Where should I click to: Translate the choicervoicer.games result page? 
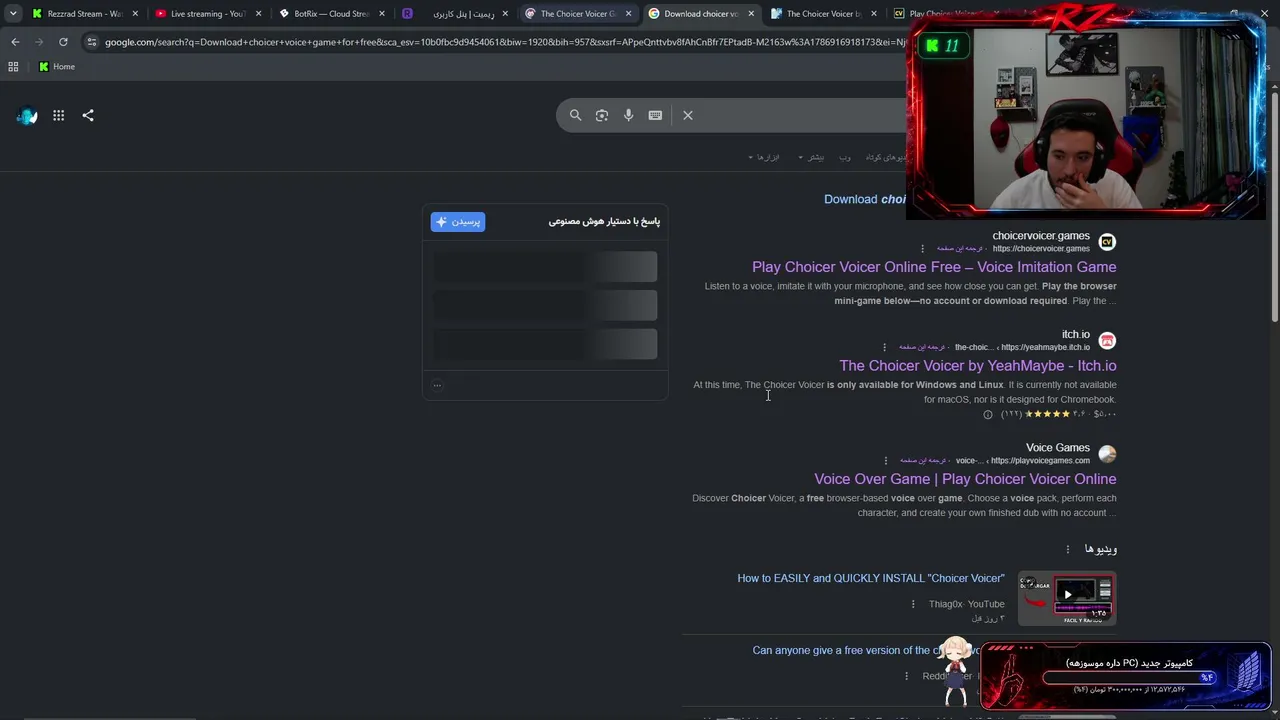(x=959, y=248)
